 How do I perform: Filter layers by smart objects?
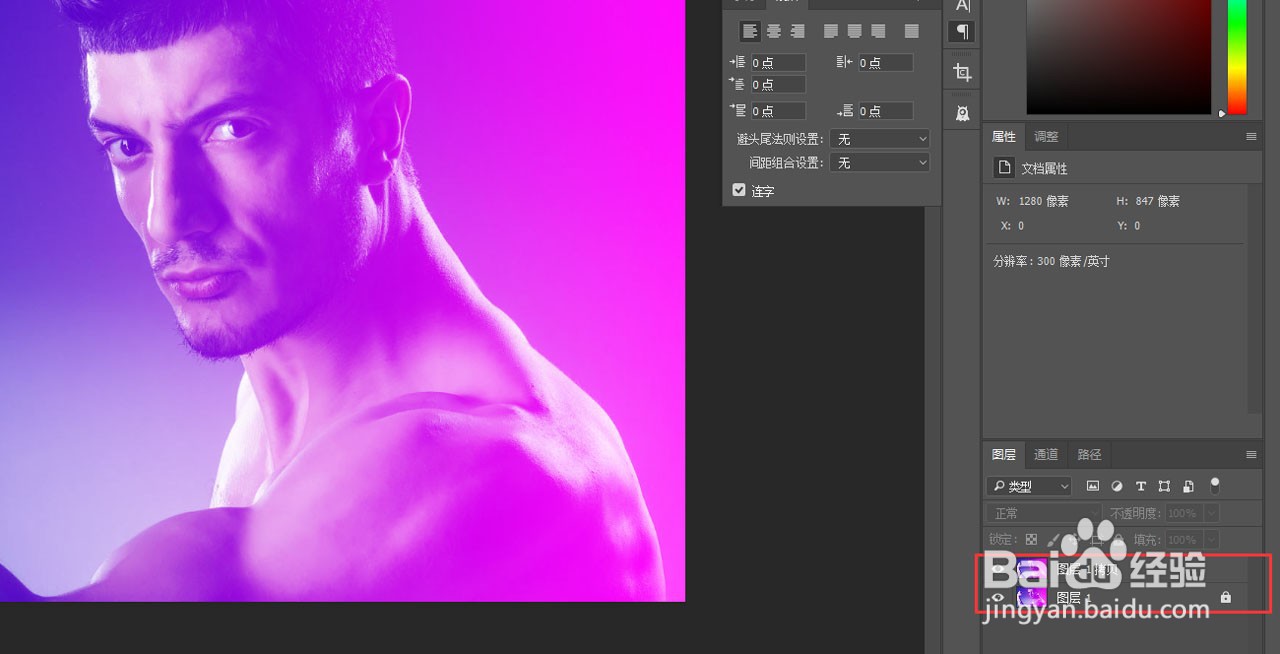[x=1188, y=486]
